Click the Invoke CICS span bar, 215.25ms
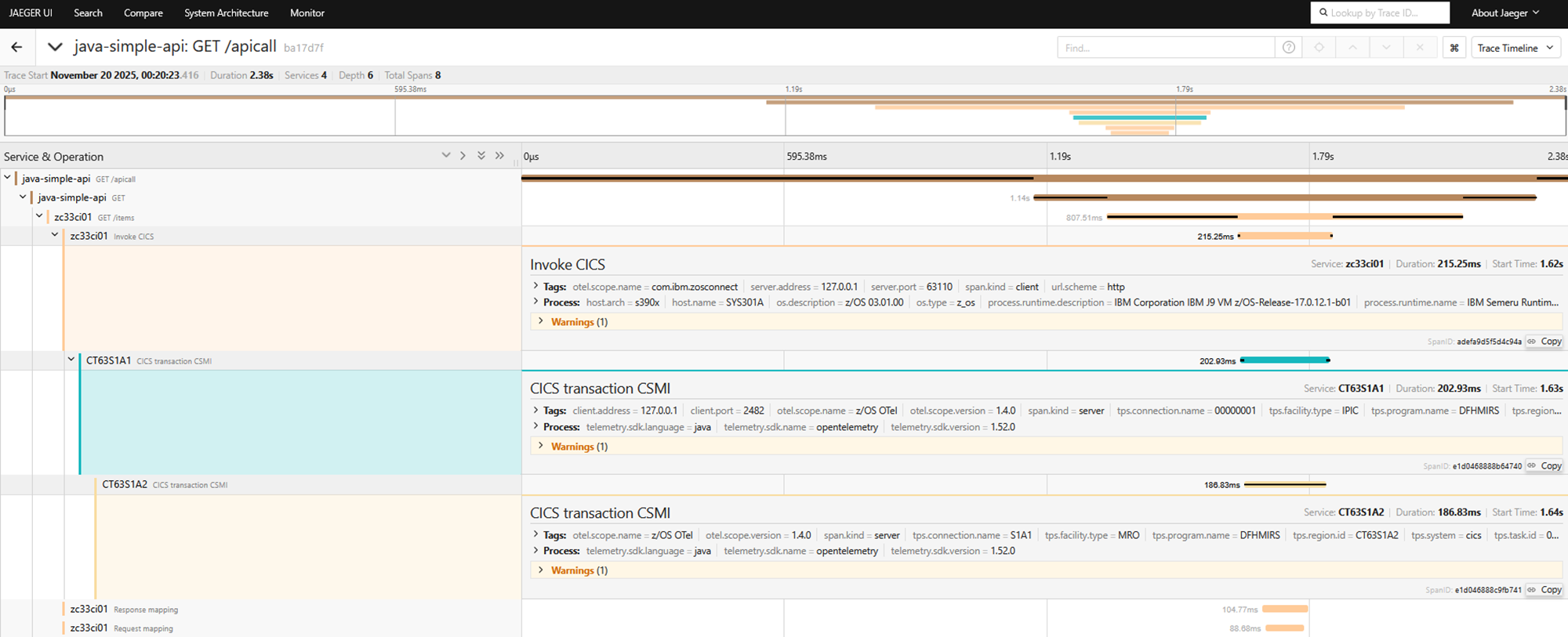 pyautogui.click(x=1285, y=236)
